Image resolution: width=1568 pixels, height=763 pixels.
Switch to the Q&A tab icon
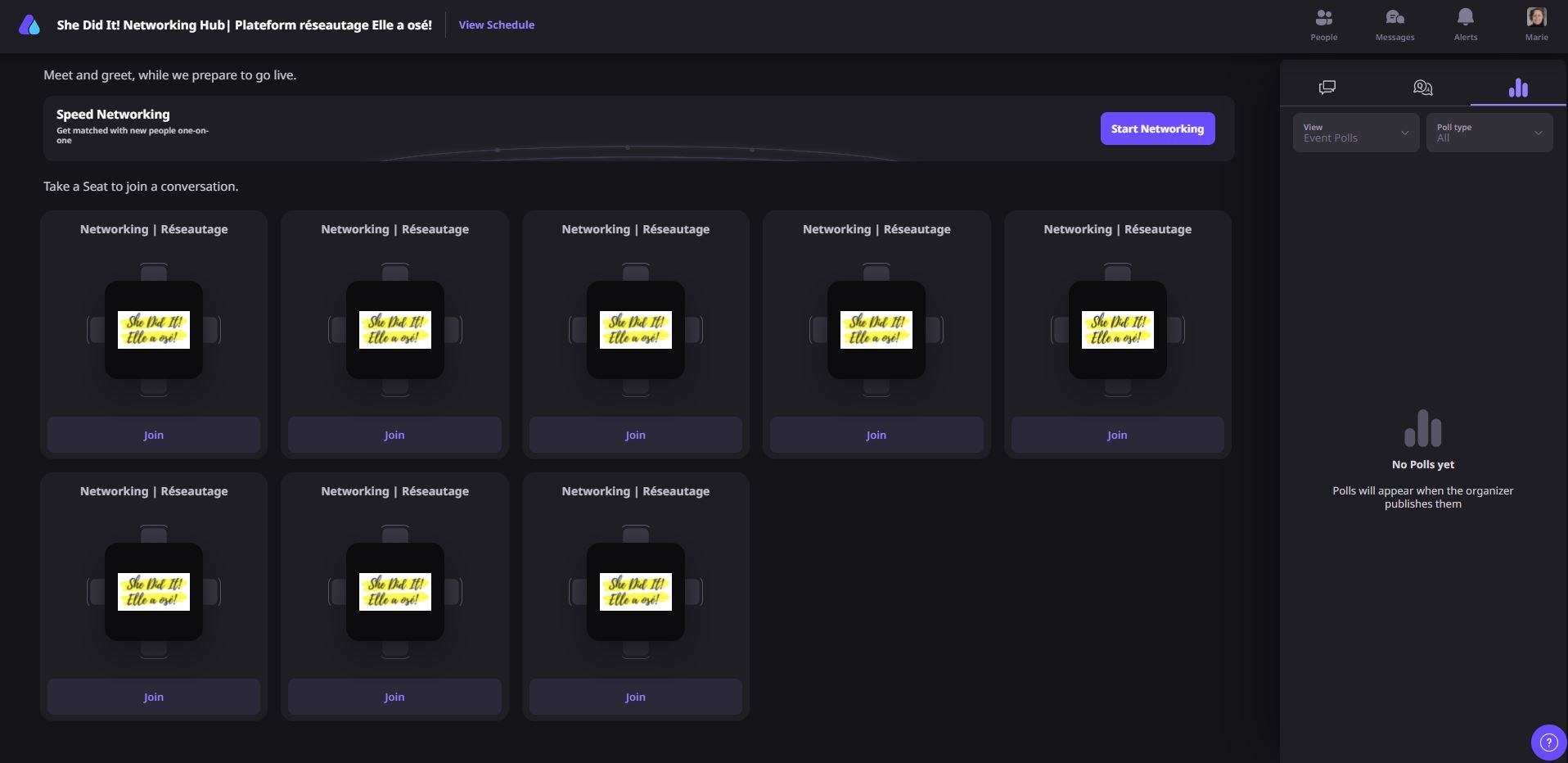pyautogui.click(x=1422, y=88)
